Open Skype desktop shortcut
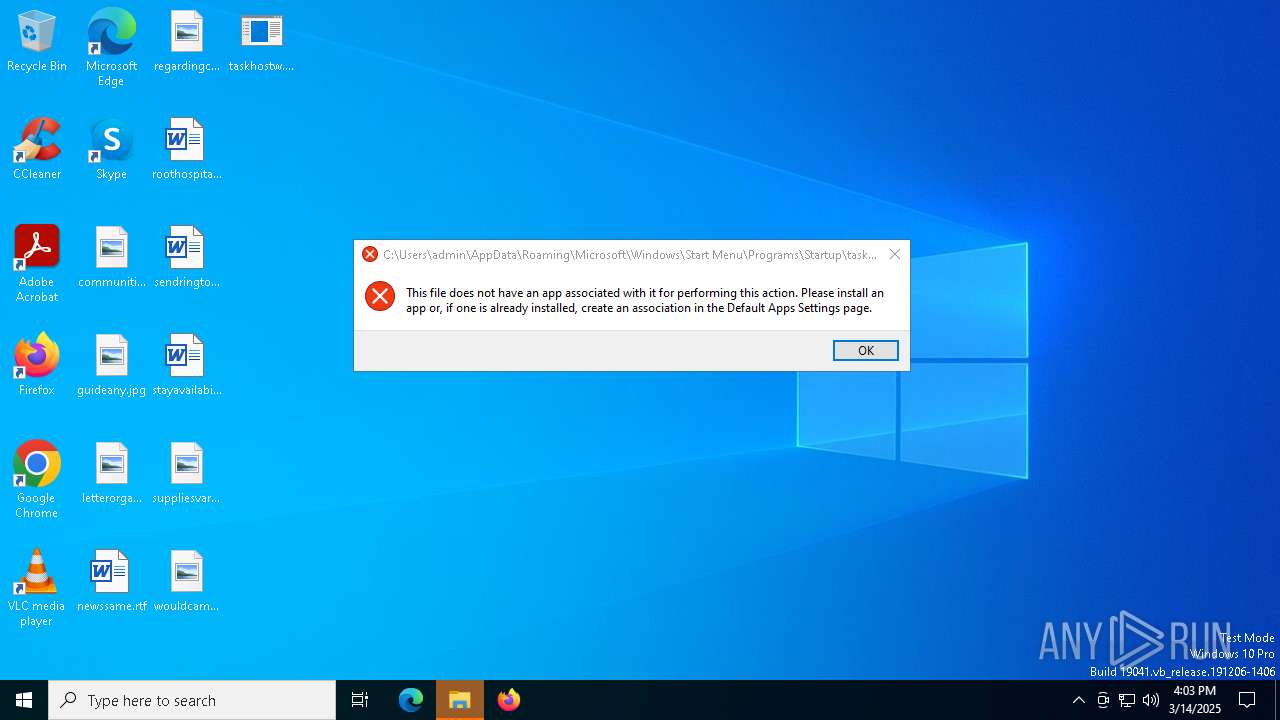The height and width of the screenshot is (720, 1280). [111, 150]
